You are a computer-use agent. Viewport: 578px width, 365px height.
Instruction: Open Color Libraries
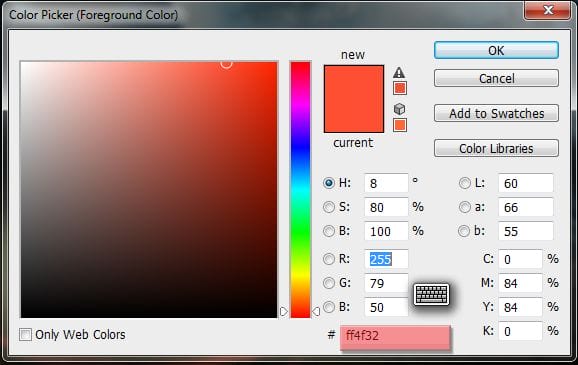(496, 148)
